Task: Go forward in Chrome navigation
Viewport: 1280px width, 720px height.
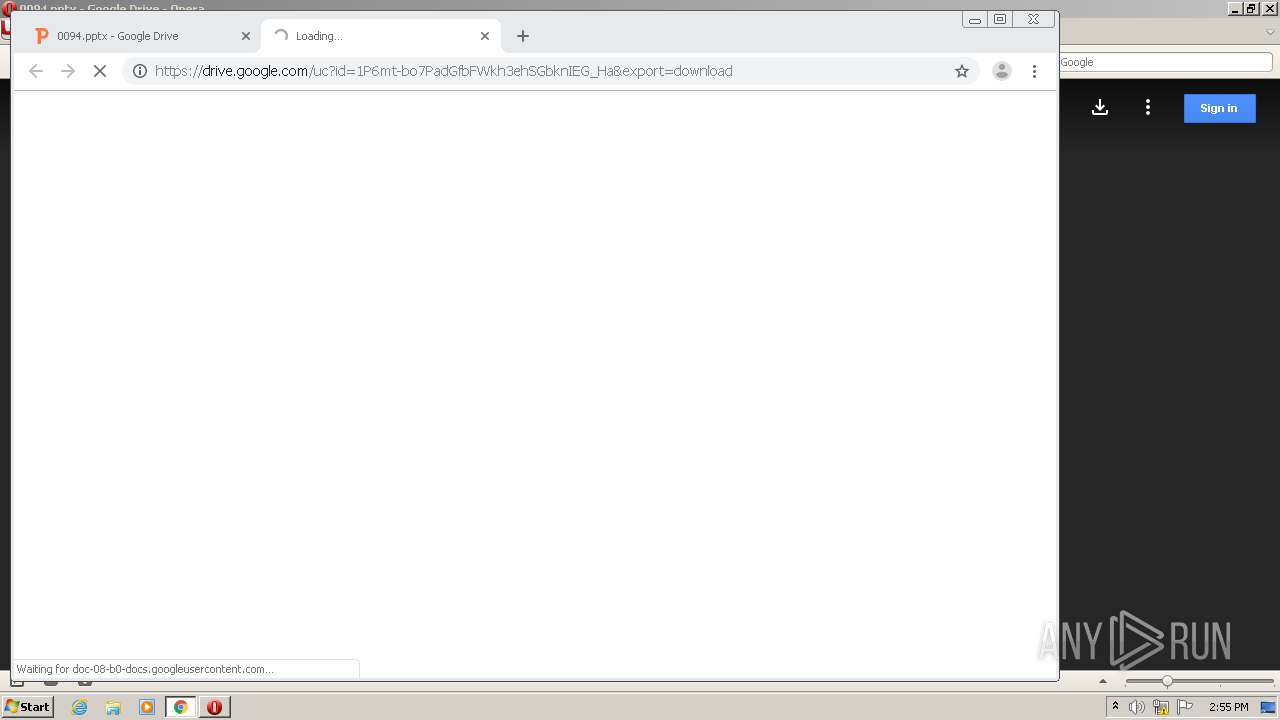Action: click(68, 71)
